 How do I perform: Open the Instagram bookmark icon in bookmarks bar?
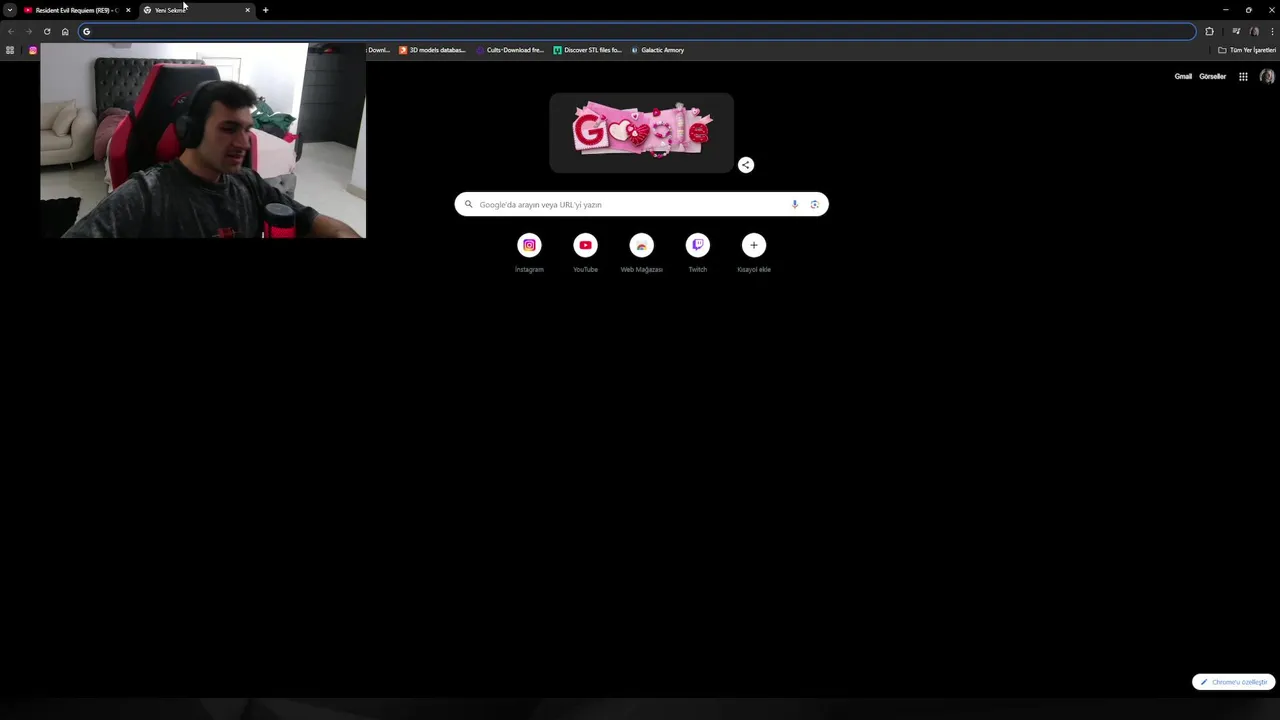33,50
